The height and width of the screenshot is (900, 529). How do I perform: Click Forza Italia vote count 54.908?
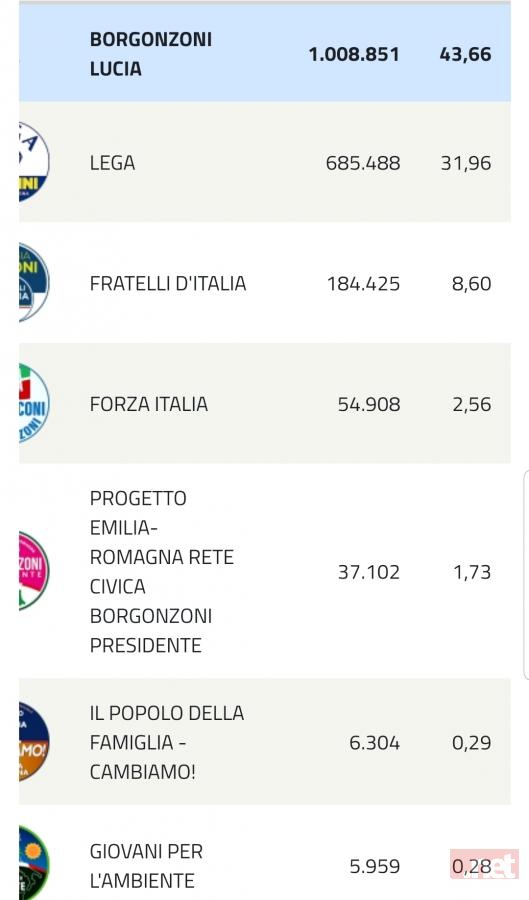pyautogui.click(x=368, y=404)
